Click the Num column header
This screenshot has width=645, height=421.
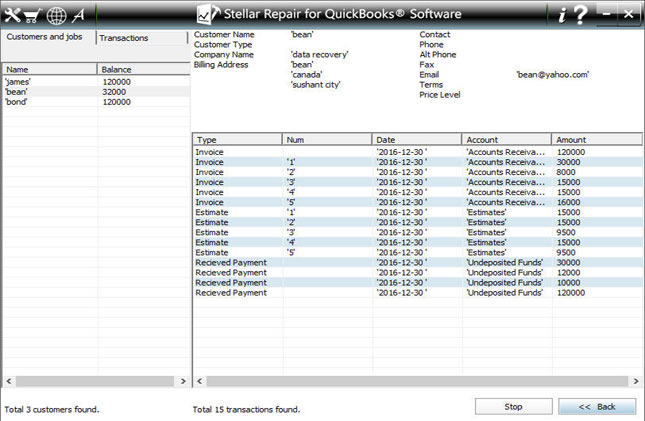[x=327, y=140]
